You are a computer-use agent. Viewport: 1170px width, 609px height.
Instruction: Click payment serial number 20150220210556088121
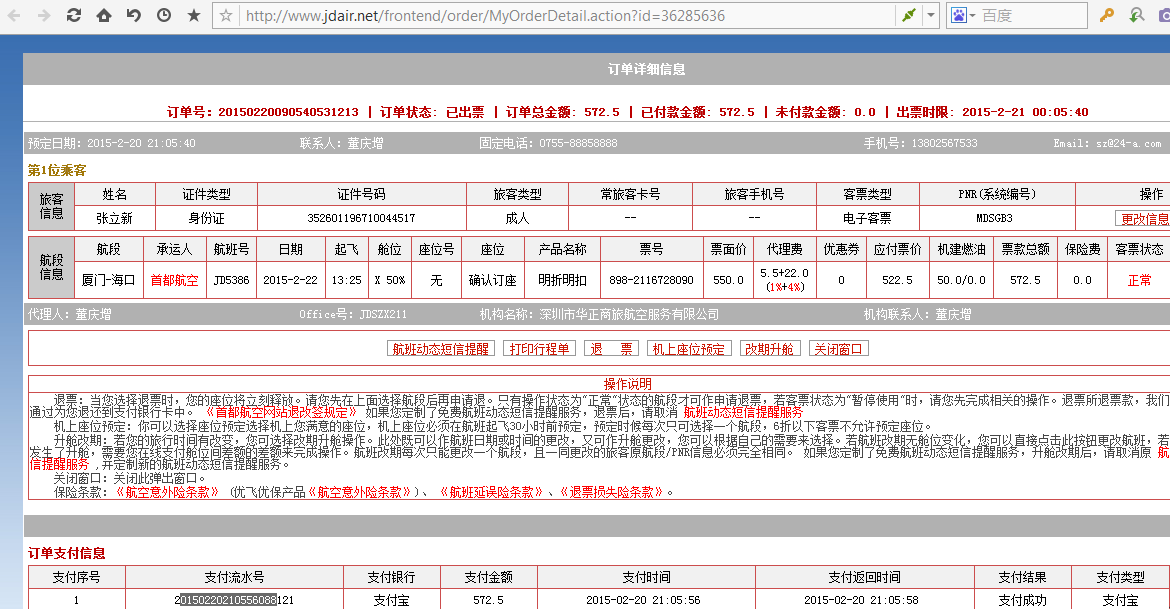point(234,600)
